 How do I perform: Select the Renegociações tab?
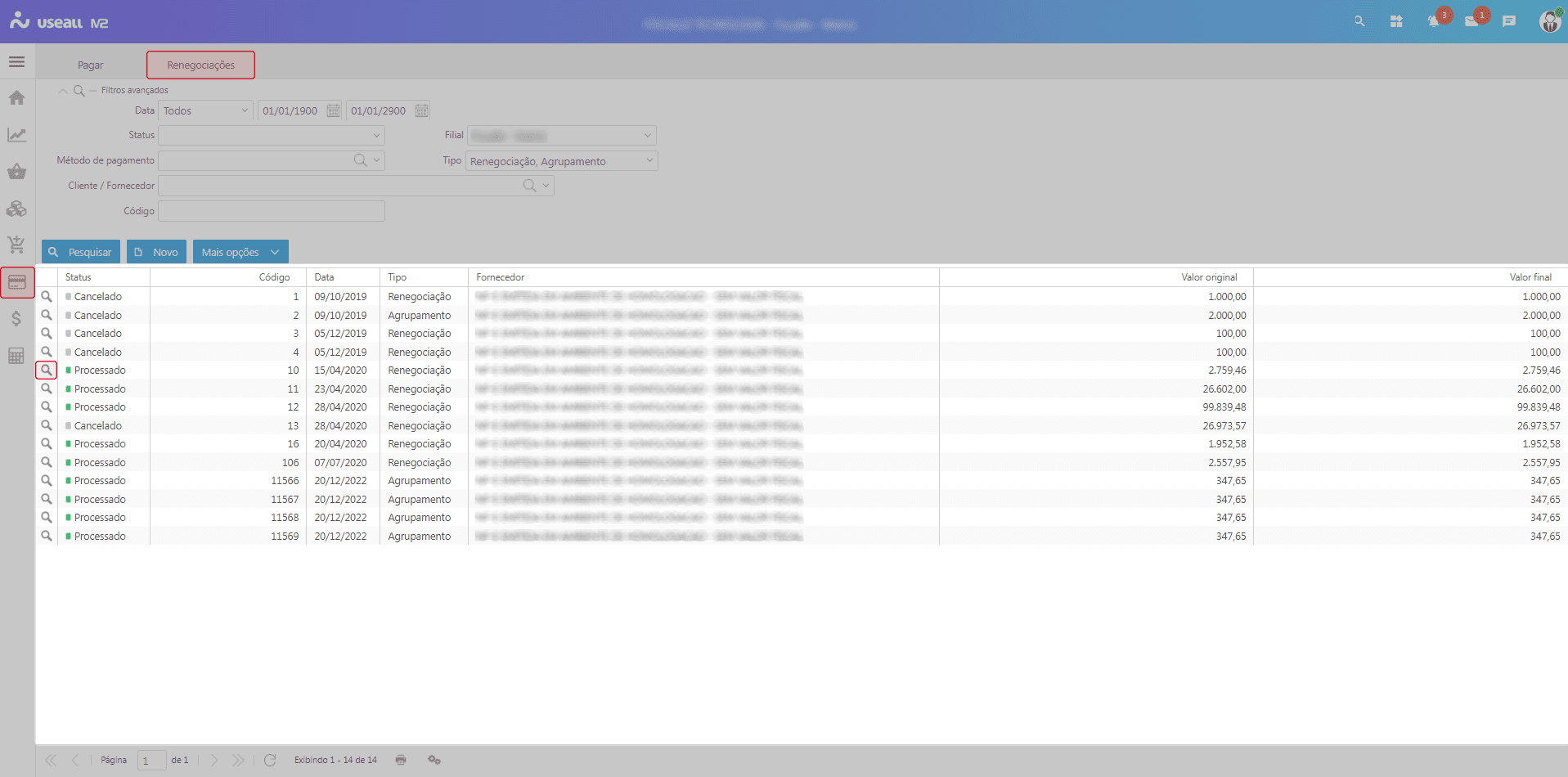[x=200, y=65]
